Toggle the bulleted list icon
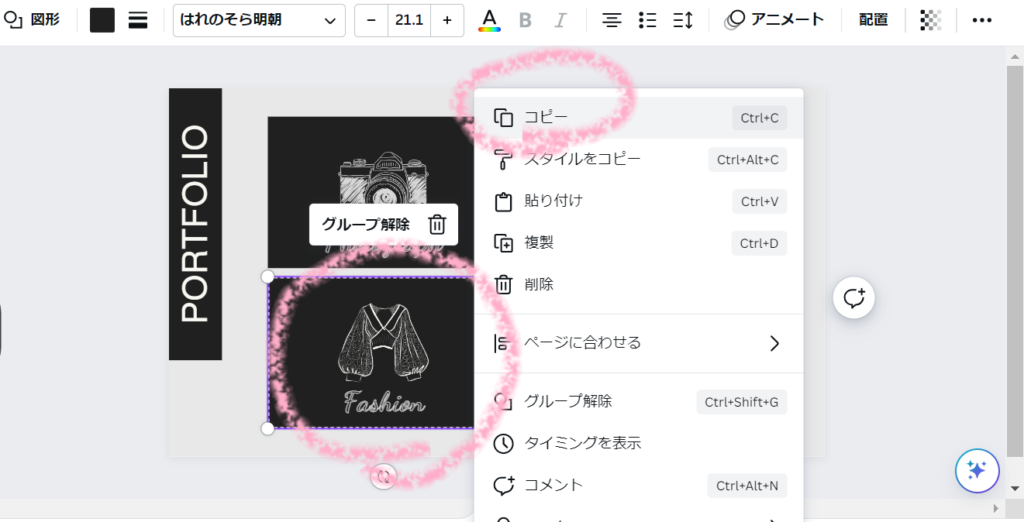 pos(647,20)
